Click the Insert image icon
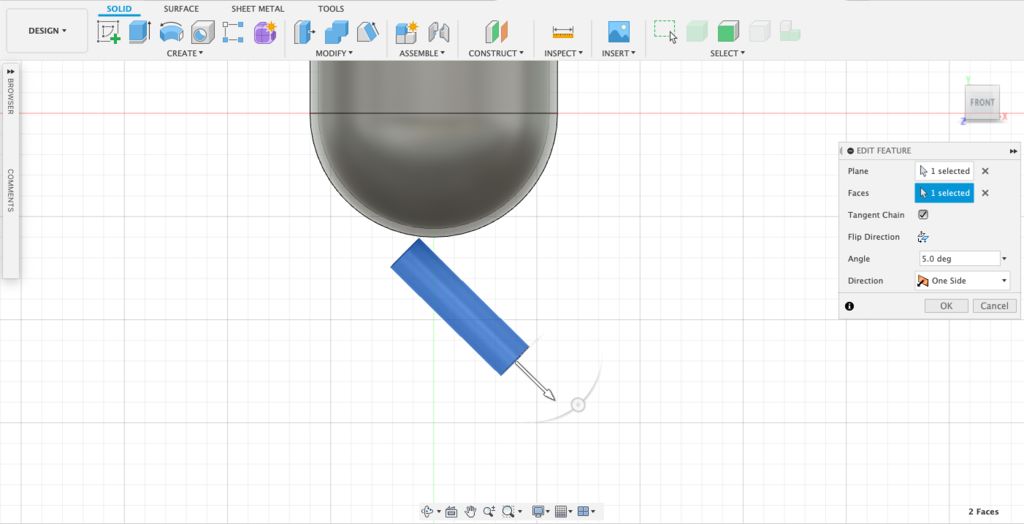This screenshot has width=1024, height=524. click(x=618, y=31)
